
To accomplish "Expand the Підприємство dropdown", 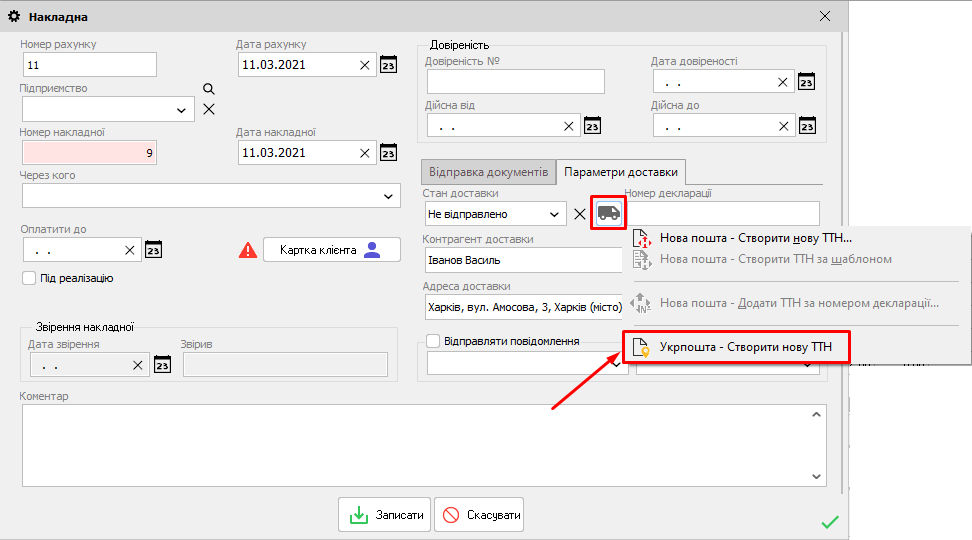I will (181, 109).
